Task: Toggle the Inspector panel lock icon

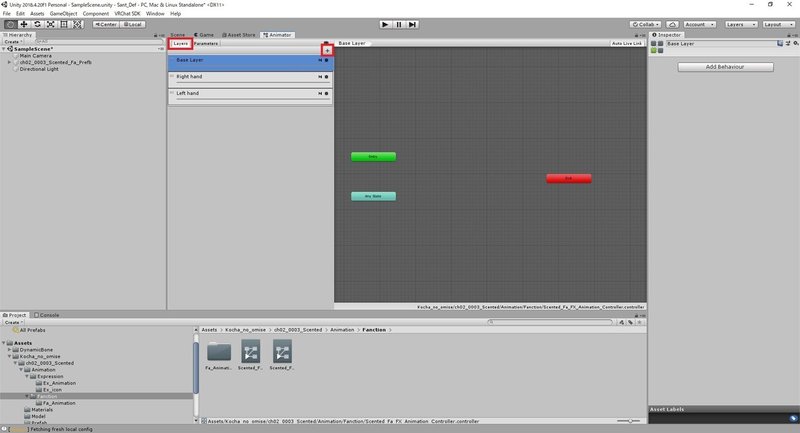Action: tap(789, 35)
